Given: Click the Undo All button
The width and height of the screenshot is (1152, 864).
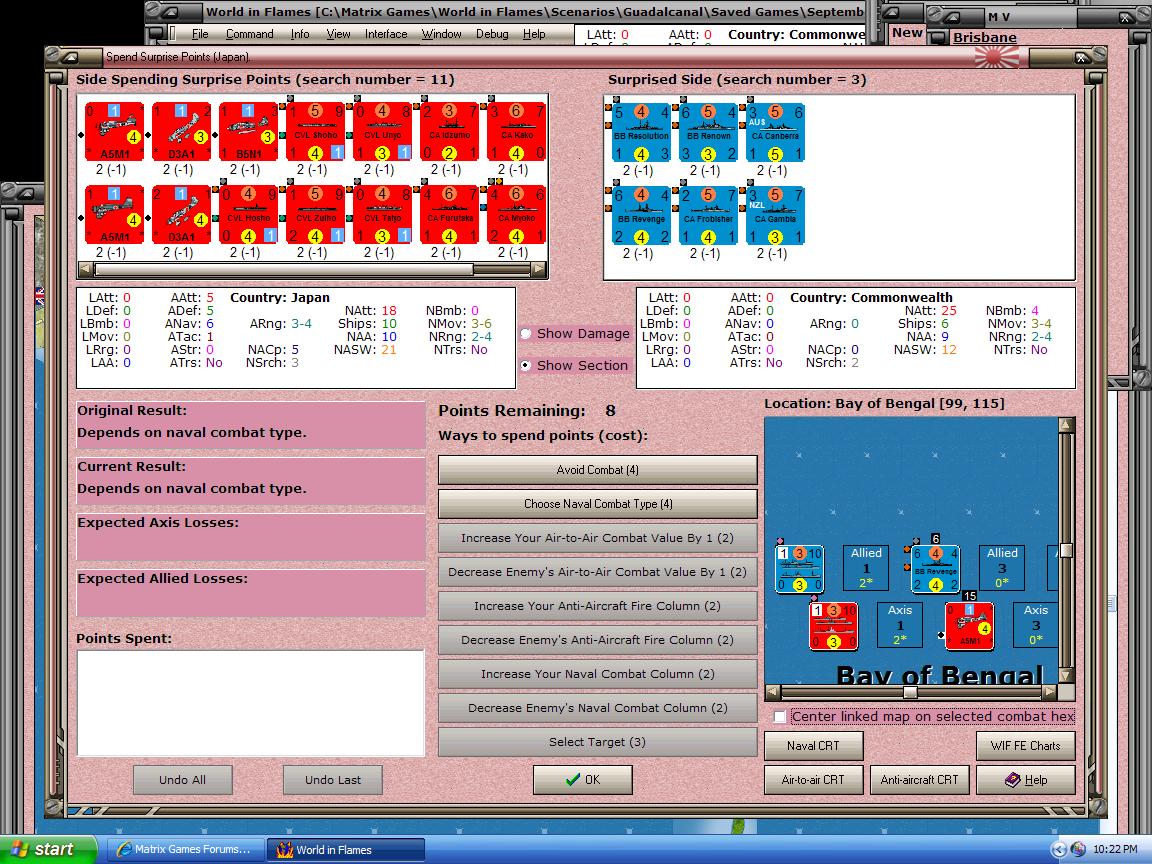Looking at the screenshot, I should 183,780.
